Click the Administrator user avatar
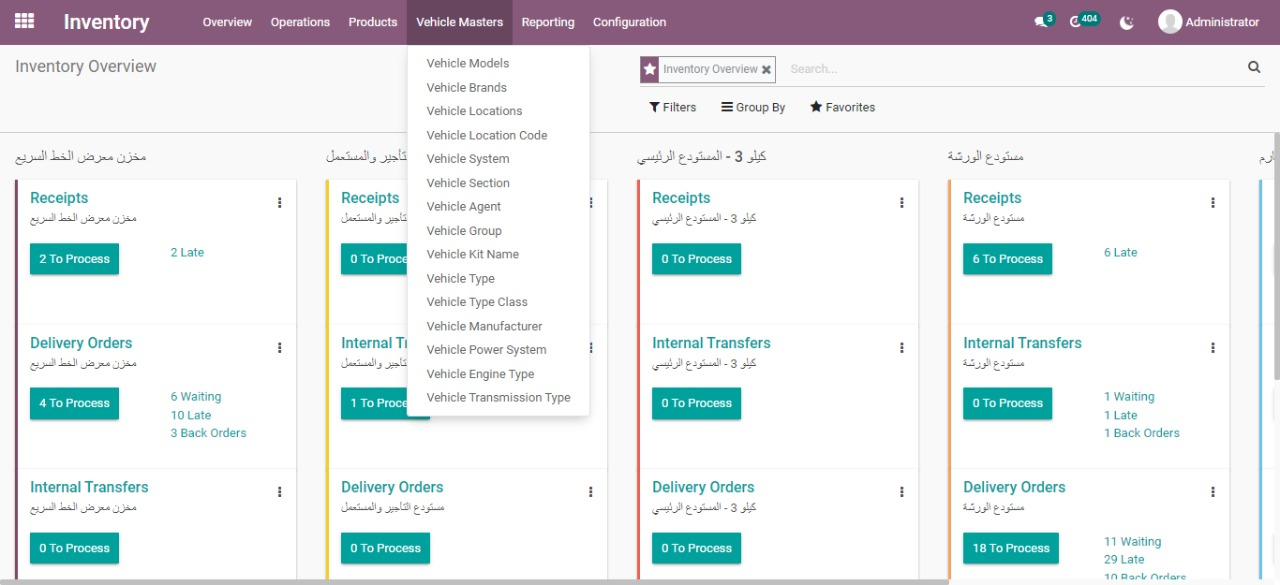 [1169, 22]
